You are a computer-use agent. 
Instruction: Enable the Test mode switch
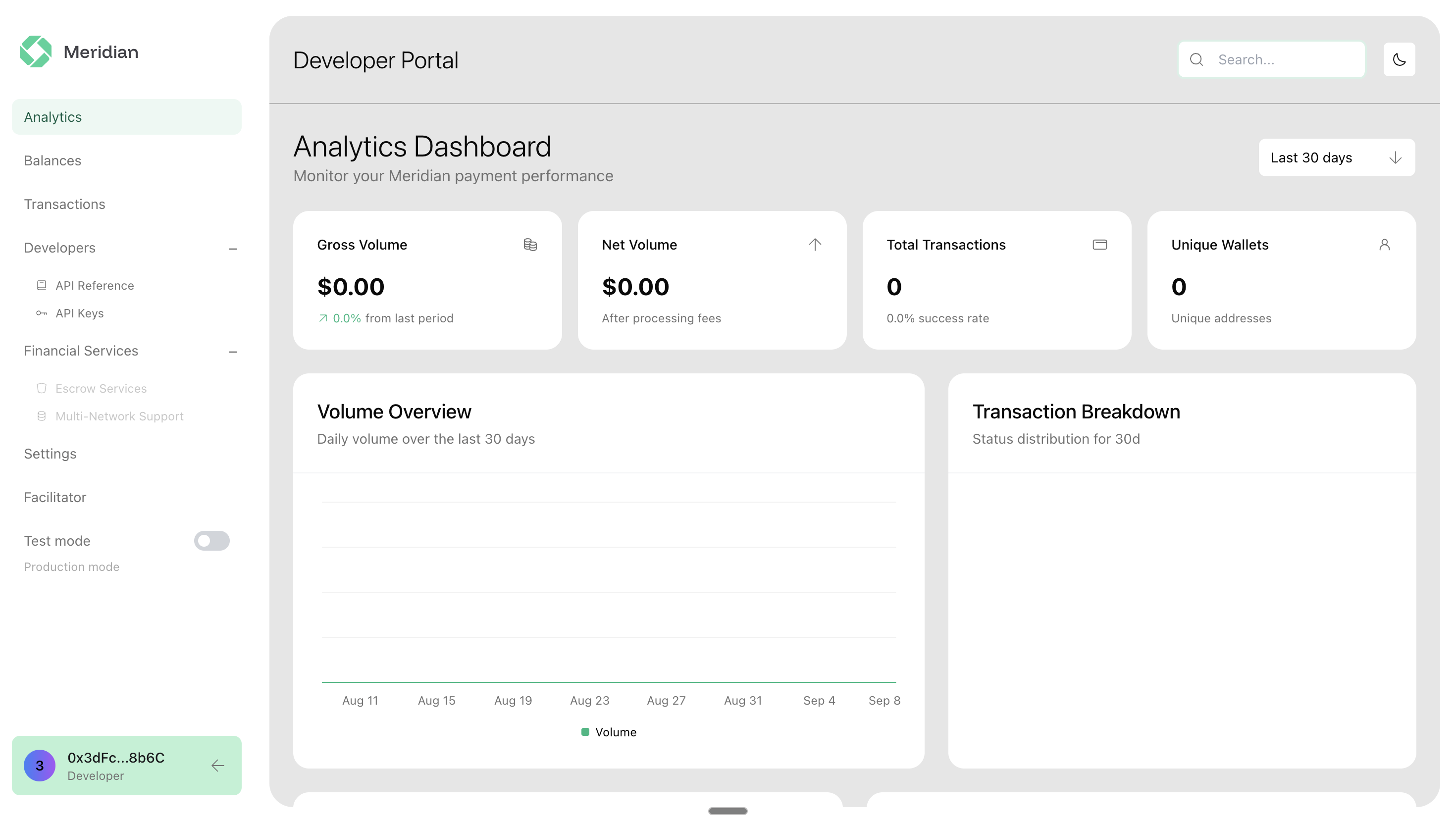click(x=211, y=540)
